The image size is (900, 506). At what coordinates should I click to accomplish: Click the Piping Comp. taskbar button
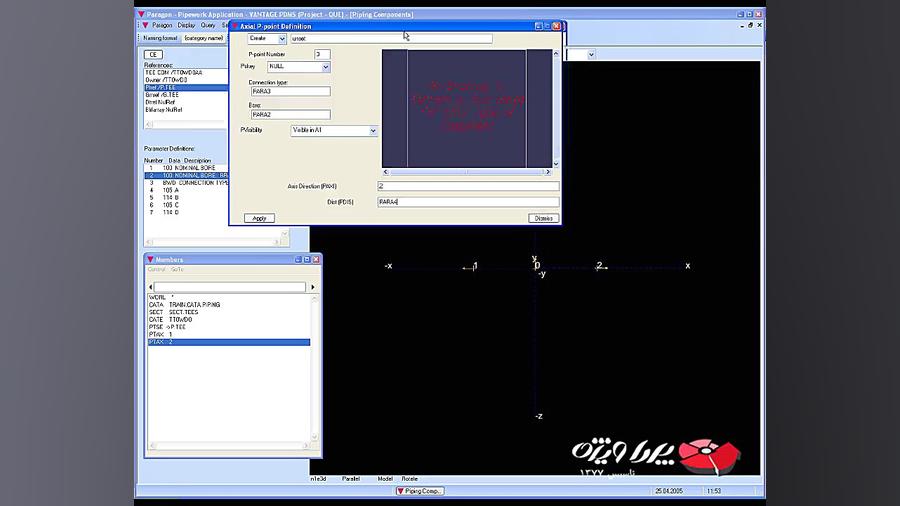tap(420, 491)
